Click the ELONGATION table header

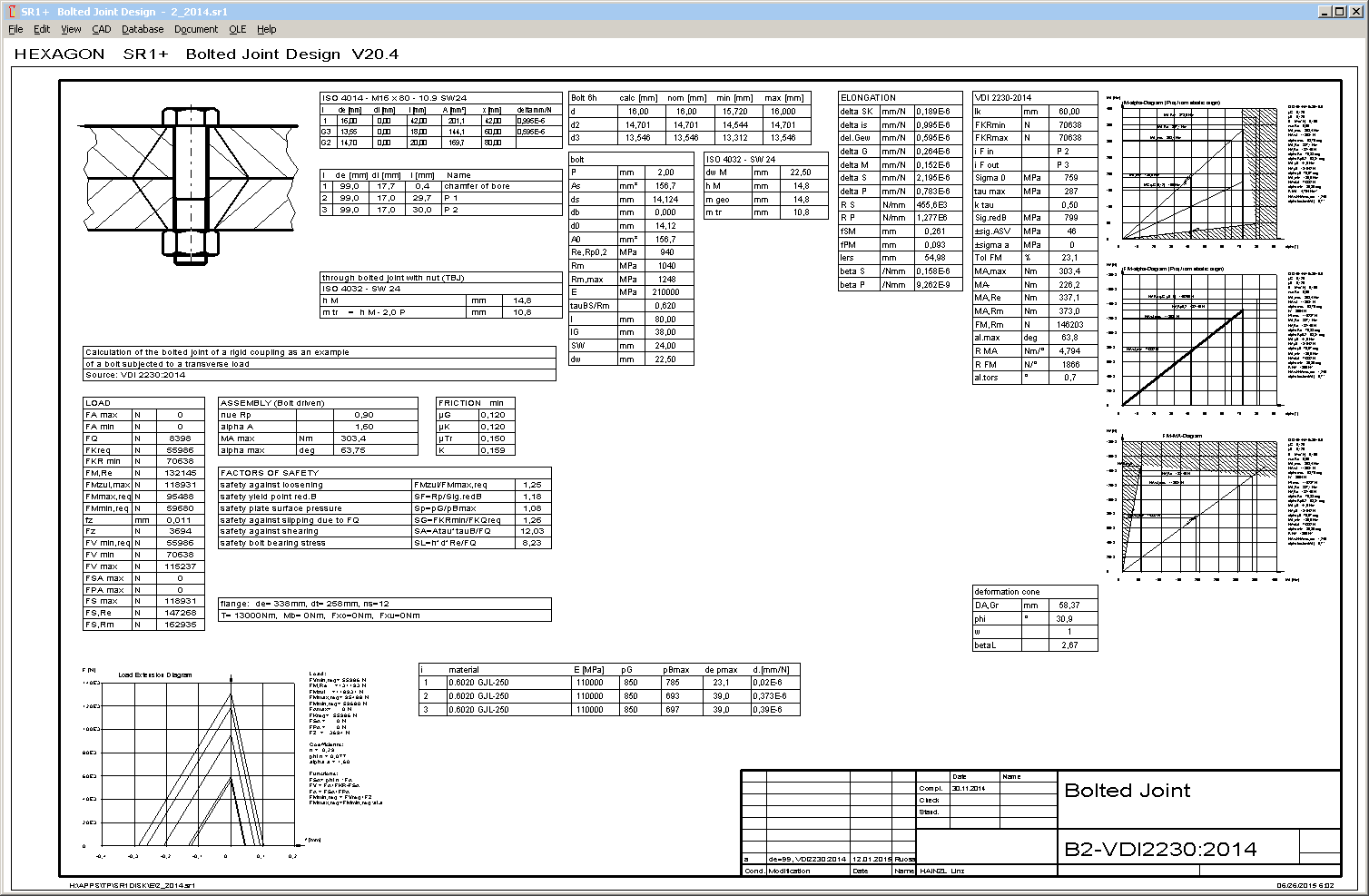[x=868, y=98]
